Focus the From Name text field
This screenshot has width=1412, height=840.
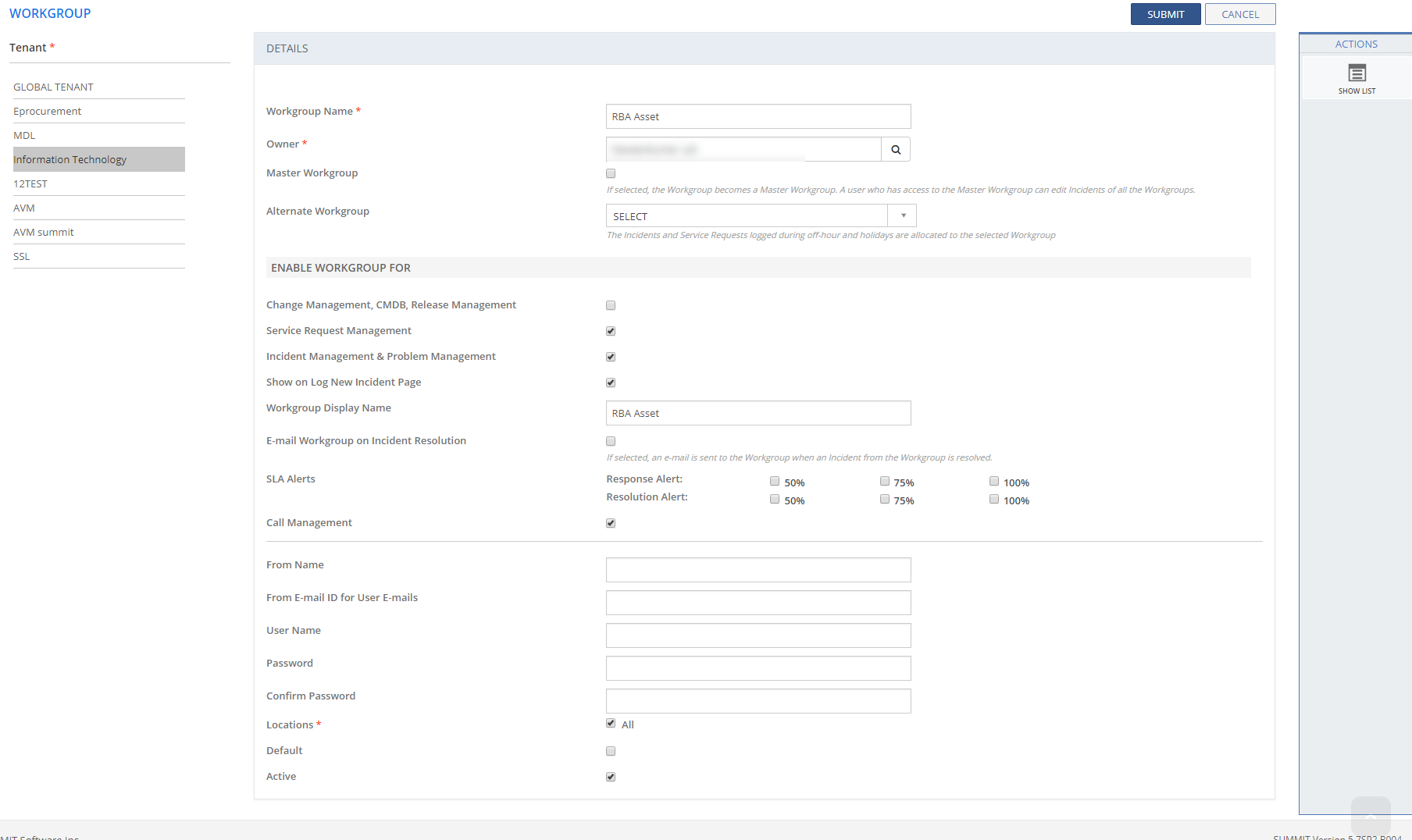[x=758, y=570]
